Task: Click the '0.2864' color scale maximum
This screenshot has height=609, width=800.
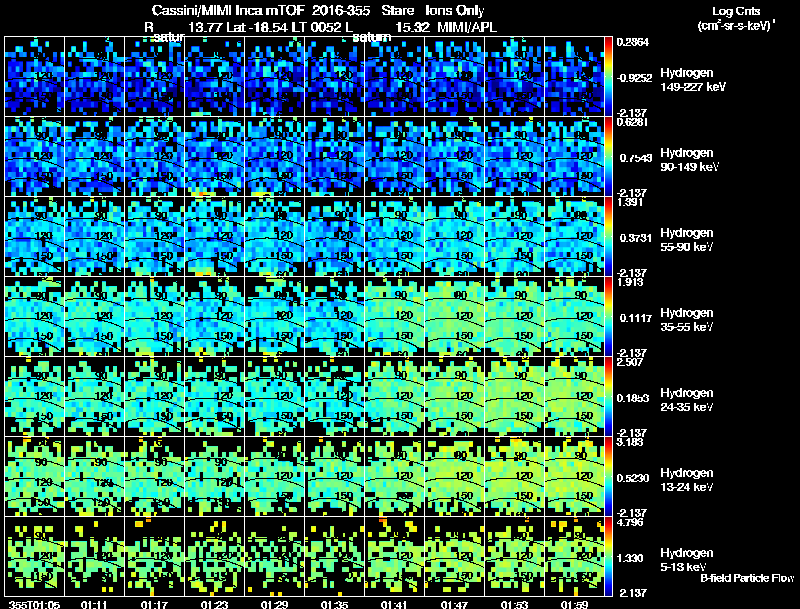Action: click(633, 42)
